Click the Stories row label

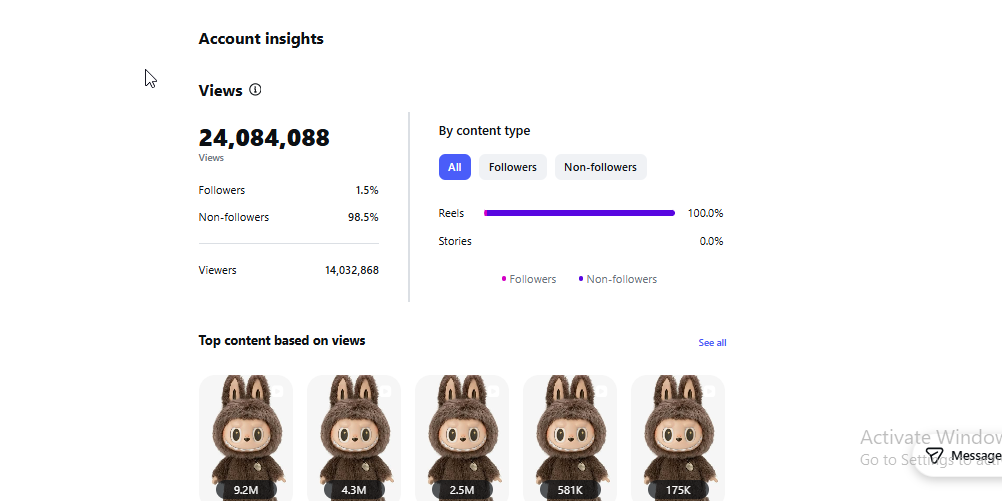click(x=455, y=241)
